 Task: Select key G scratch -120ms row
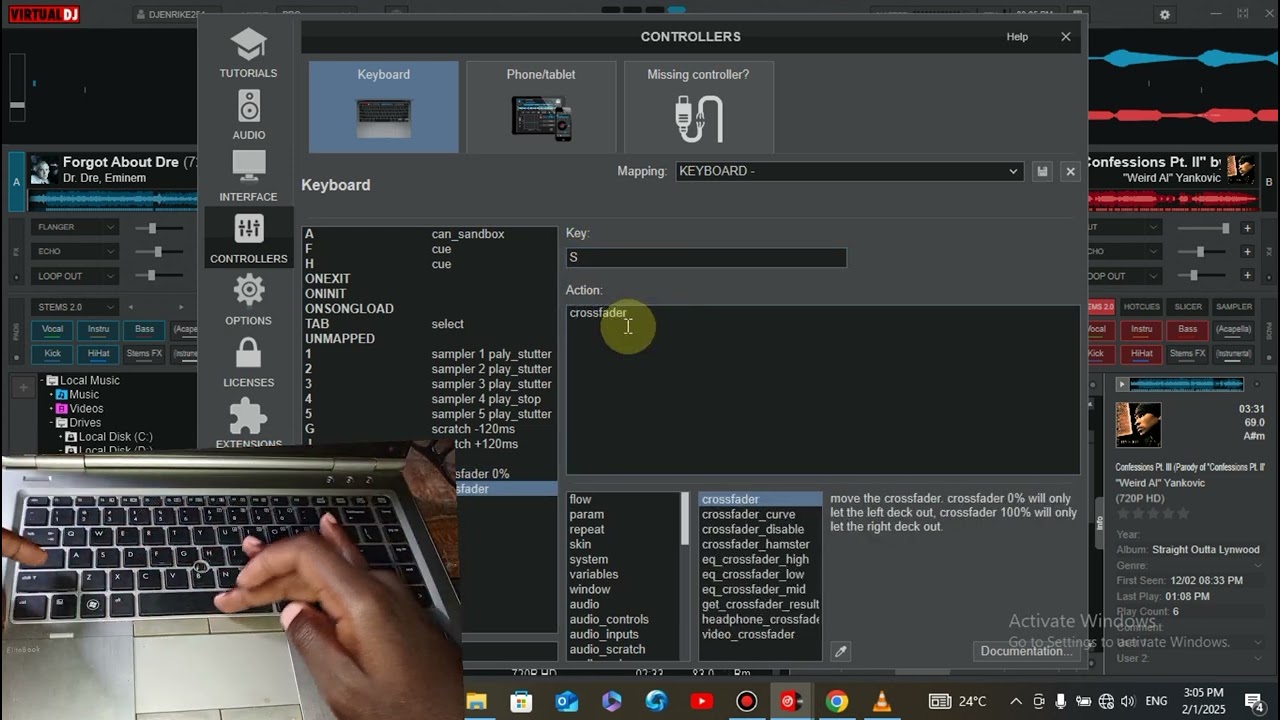pyautogui.click(x=429, y=429)
